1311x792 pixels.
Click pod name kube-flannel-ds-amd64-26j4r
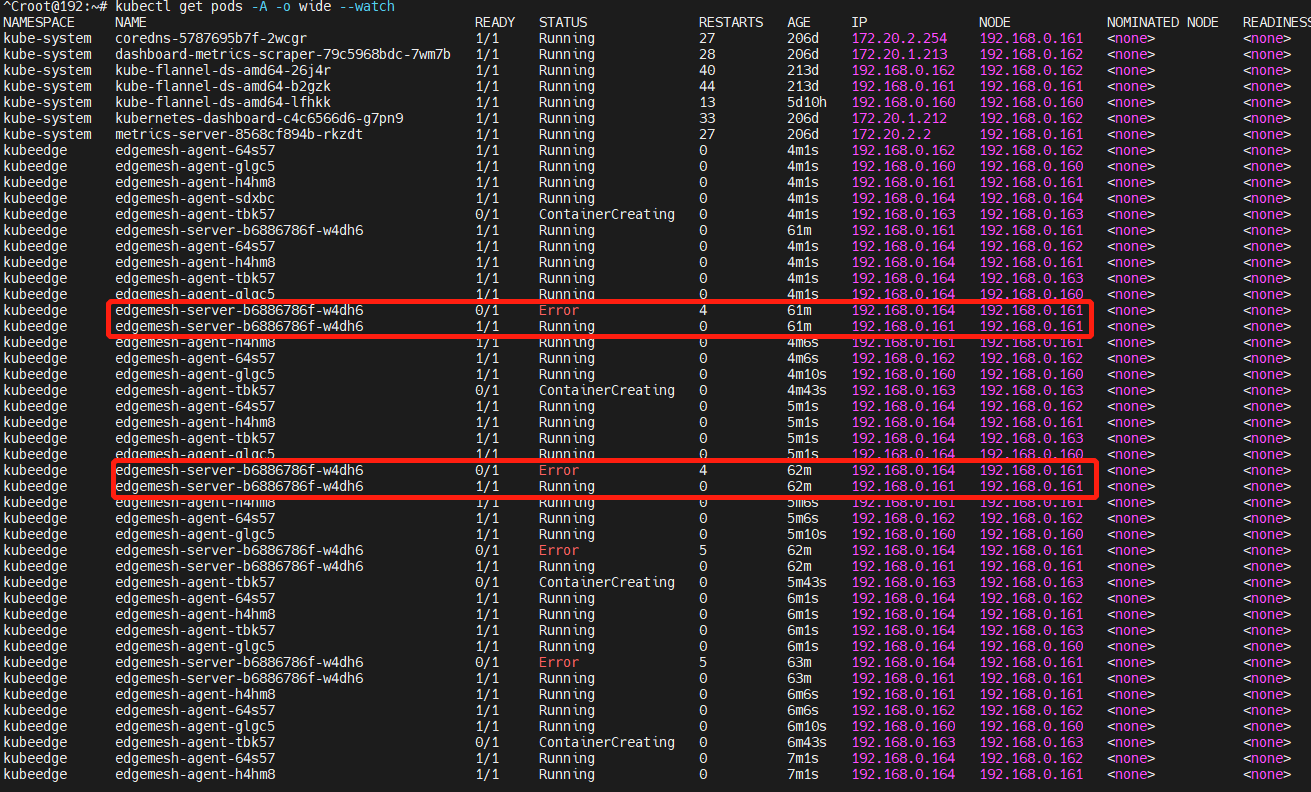click(x=223, y=70)
